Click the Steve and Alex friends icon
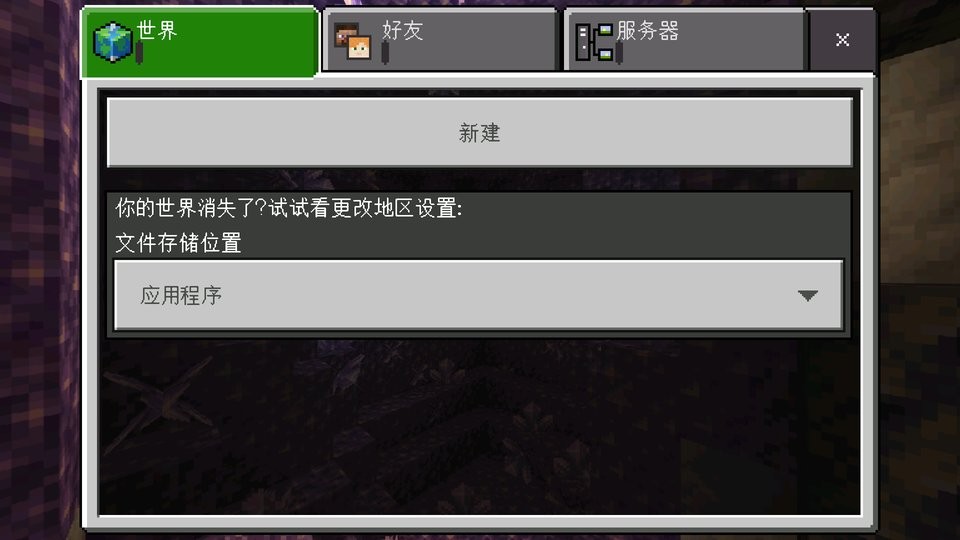This screenshot has height=540, width=960. pyautogui.click(x=353, y=42)
